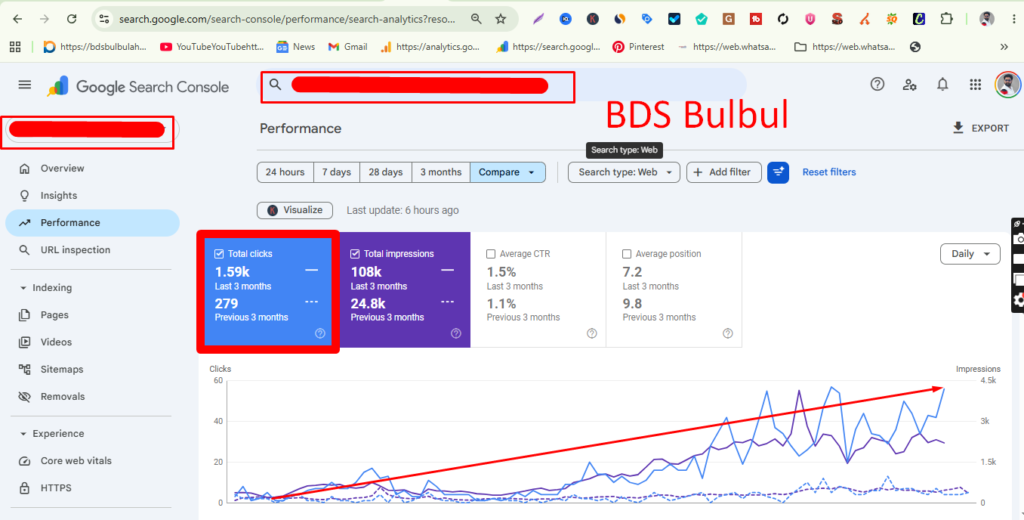Select the 7 days date range
The width and height of the screenshot is (1024, 520).
(336, 172)
